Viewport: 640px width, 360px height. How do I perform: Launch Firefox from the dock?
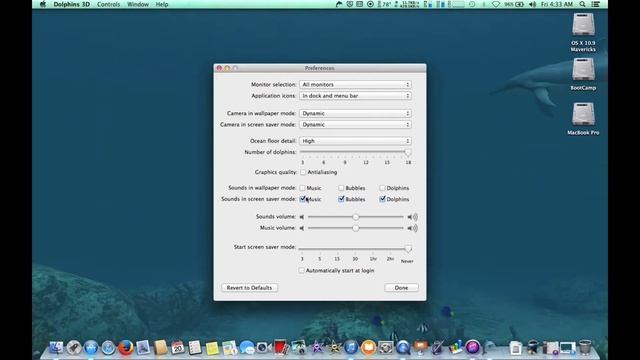pyautogui.click(x=126, y=347)
